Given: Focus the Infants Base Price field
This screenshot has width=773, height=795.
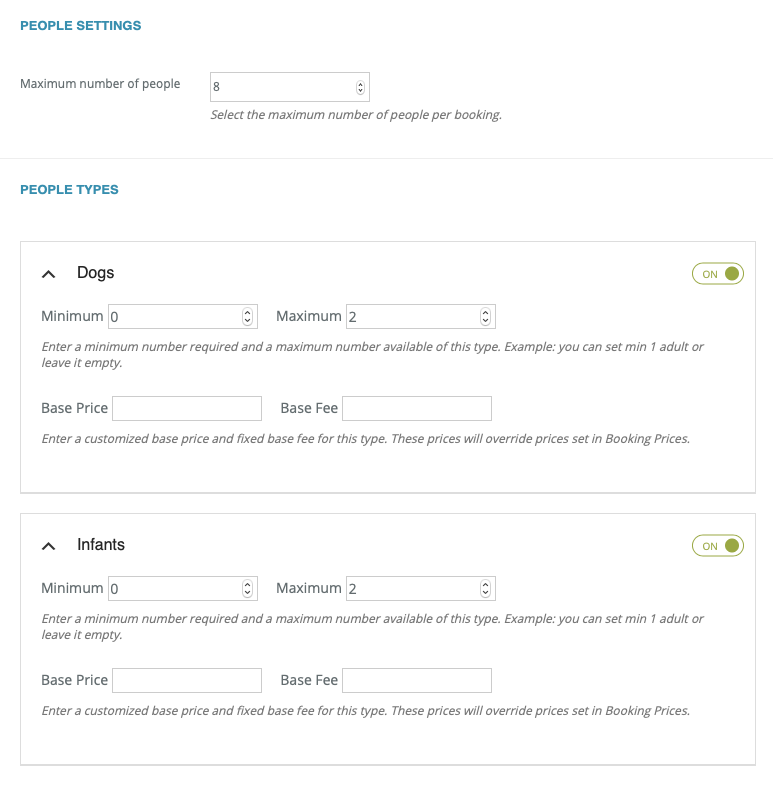Looking at the screenshot, I should click(187, 680).
